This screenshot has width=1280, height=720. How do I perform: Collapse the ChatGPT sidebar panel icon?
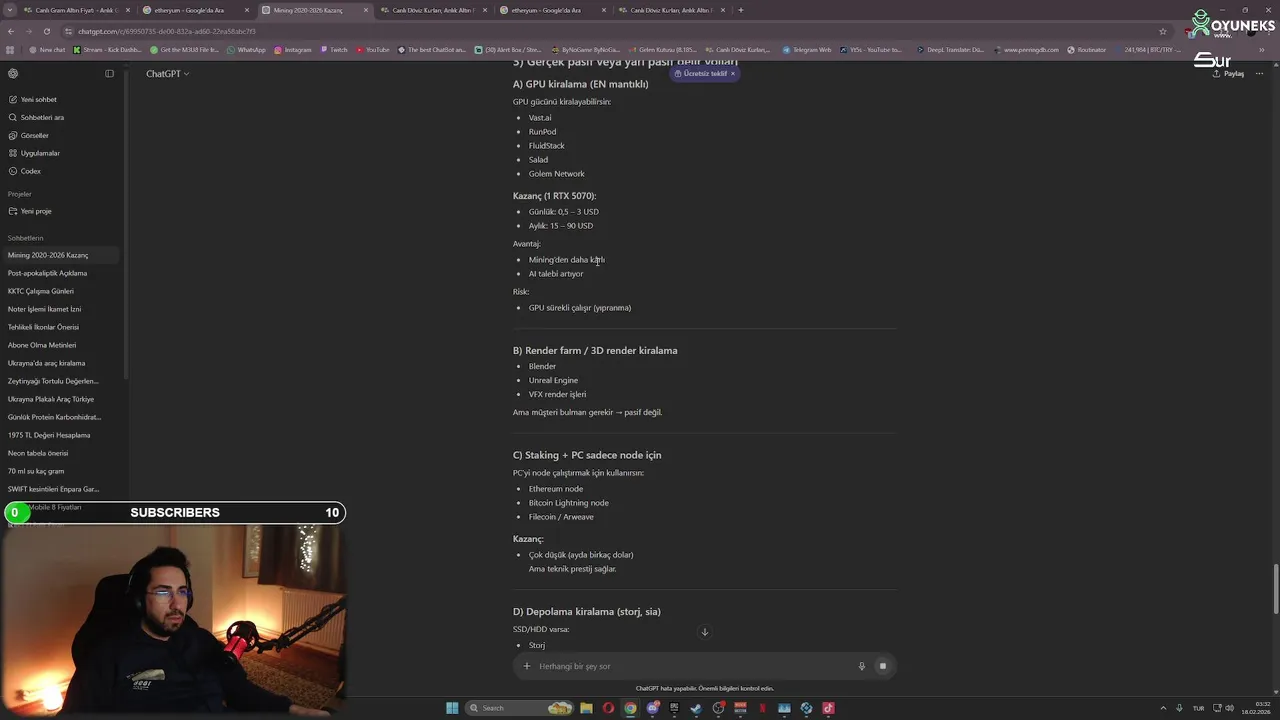[110, 74]
